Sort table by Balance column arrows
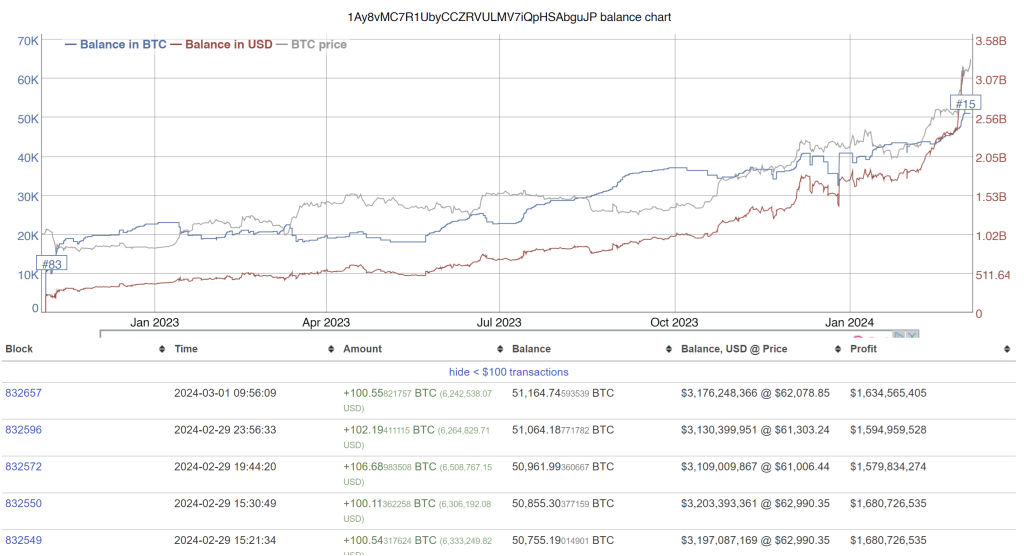Viewport: 1024px width, 556px height. [x=669, y=350]
